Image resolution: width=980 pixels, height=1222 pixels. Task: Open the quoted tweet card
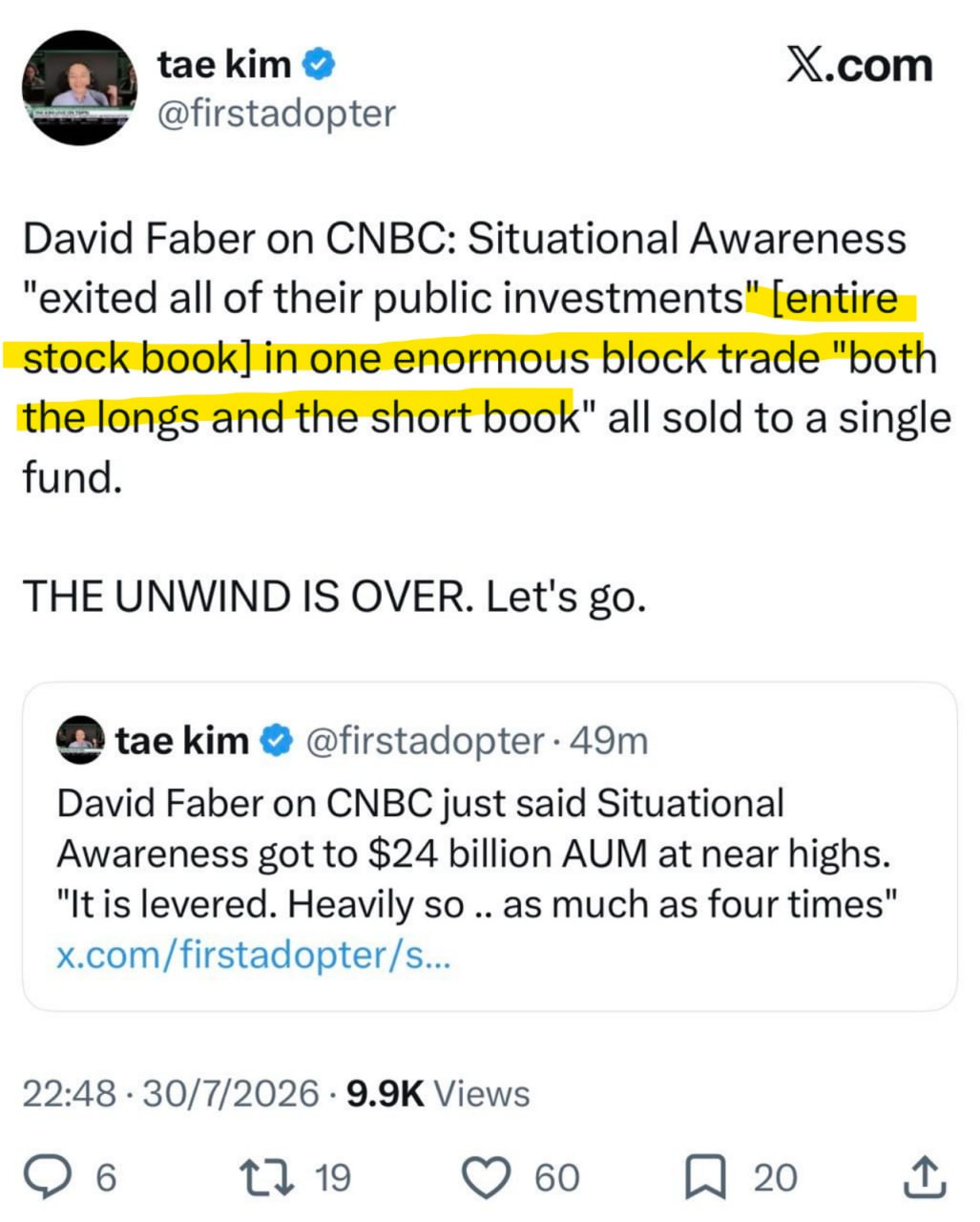[x=490, y=847]
